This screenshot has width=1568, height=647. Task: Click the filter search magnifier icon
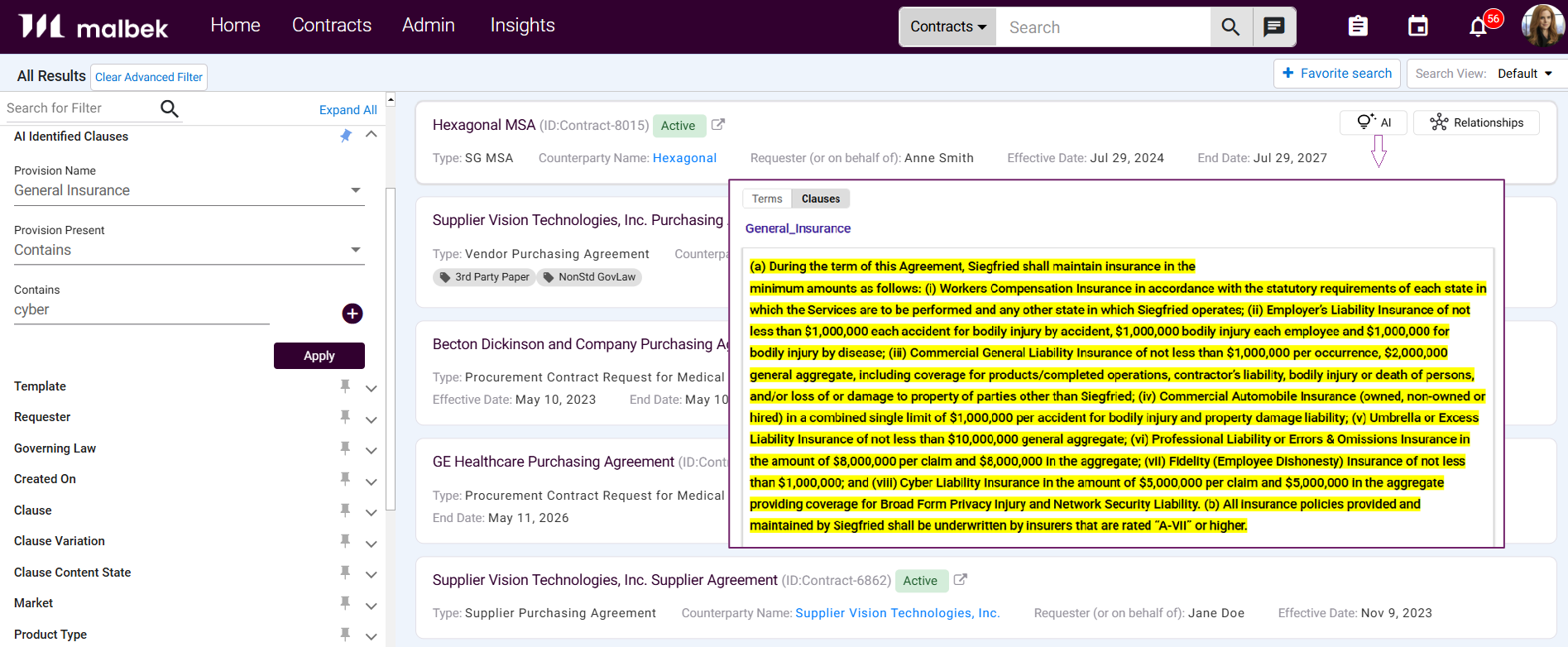pyautogui.click(x=170, y=108)
